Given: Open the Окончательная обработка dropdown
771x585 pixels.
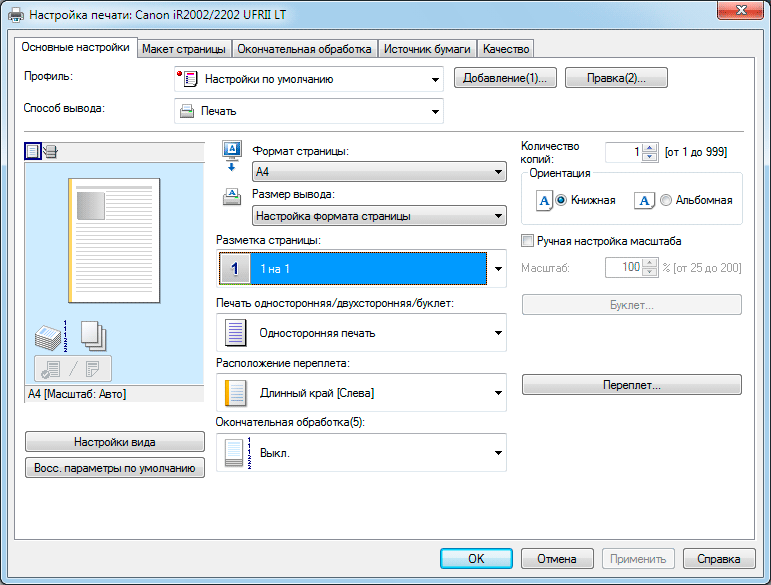Looking at the screenshot, I should pos(361,453).
